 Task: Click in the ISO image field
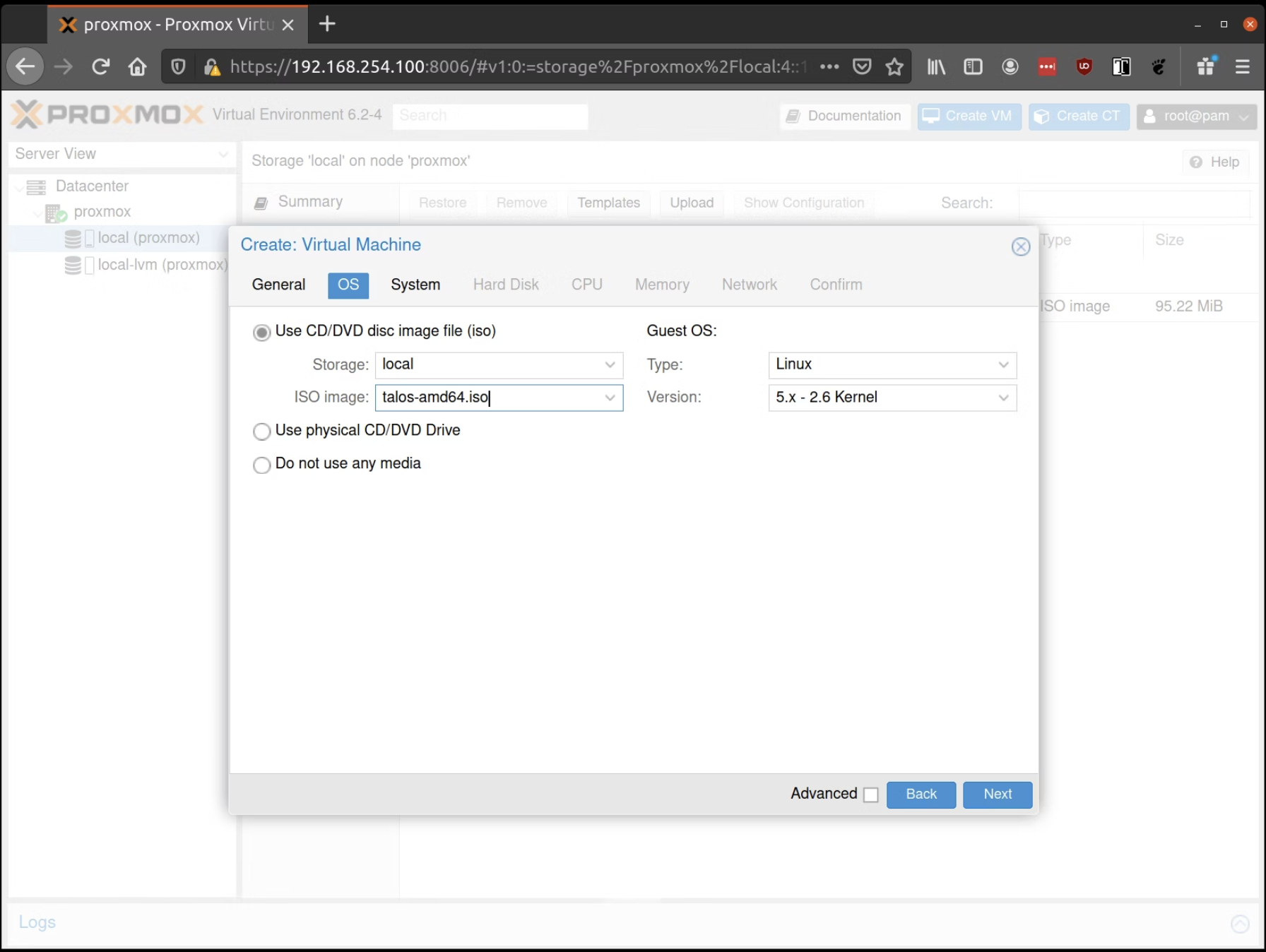(x=487, y=398)
